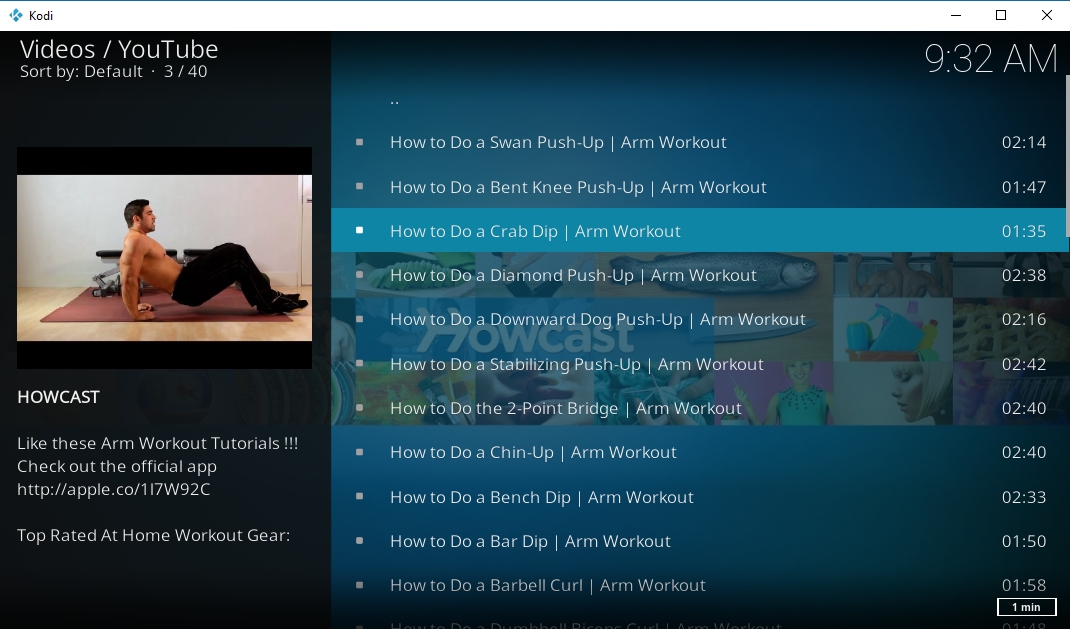Click the 01:50 duration for Bar Dip
This screenshot has height=629, width=1070.
(x=1024, y=541)
